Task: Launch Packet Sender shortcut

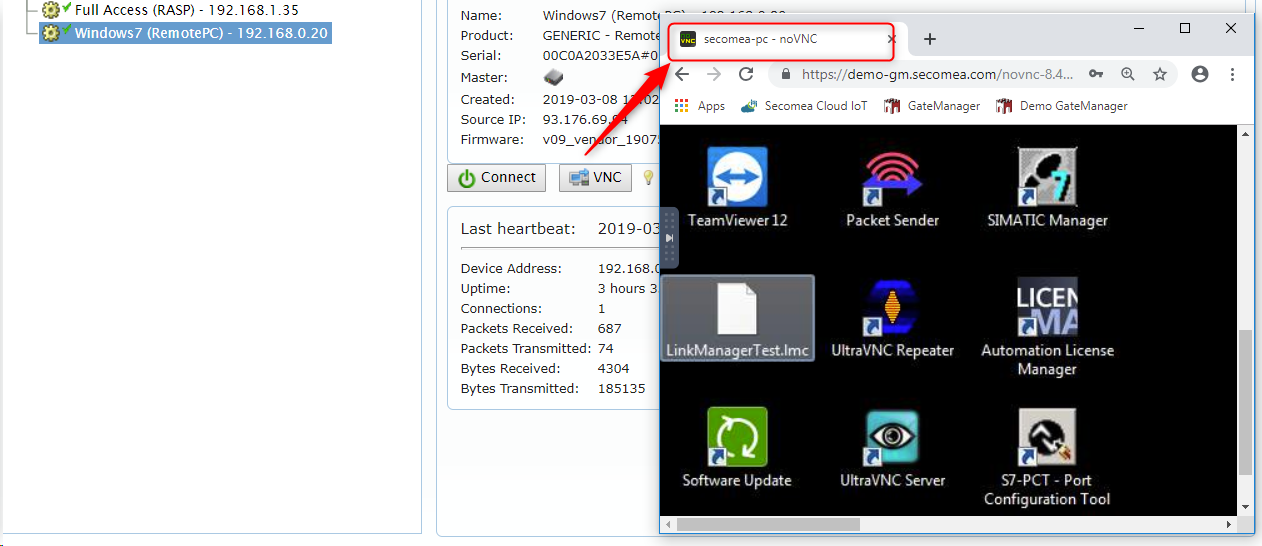Action: pos(892,187)
